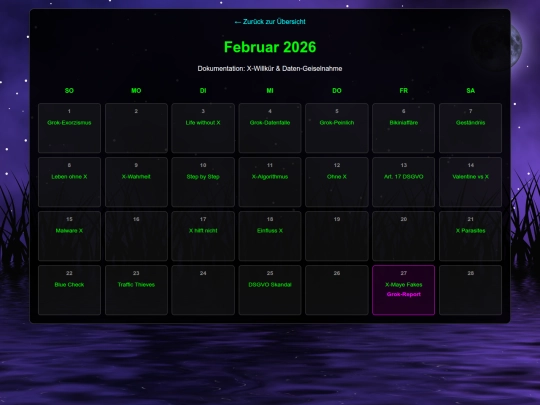540x405 pixels.
Task: Click the SO weekday header
Action: (69, 91)
